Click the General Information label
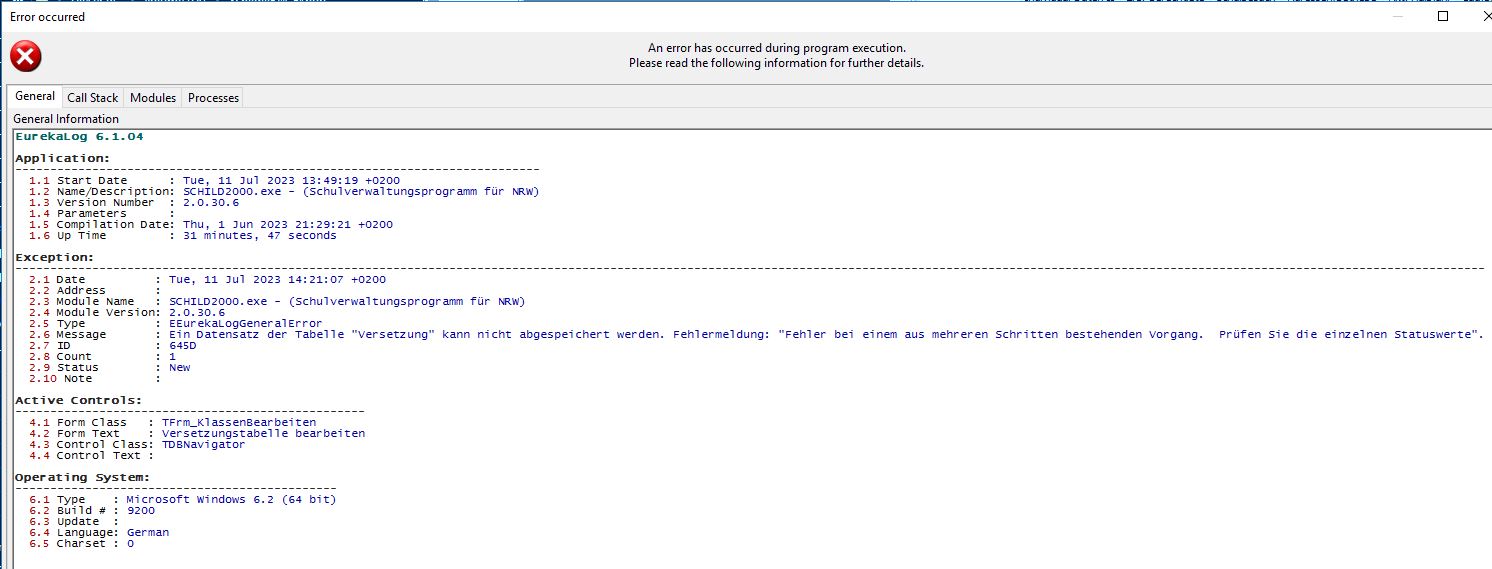 click(x=66, y=118)
